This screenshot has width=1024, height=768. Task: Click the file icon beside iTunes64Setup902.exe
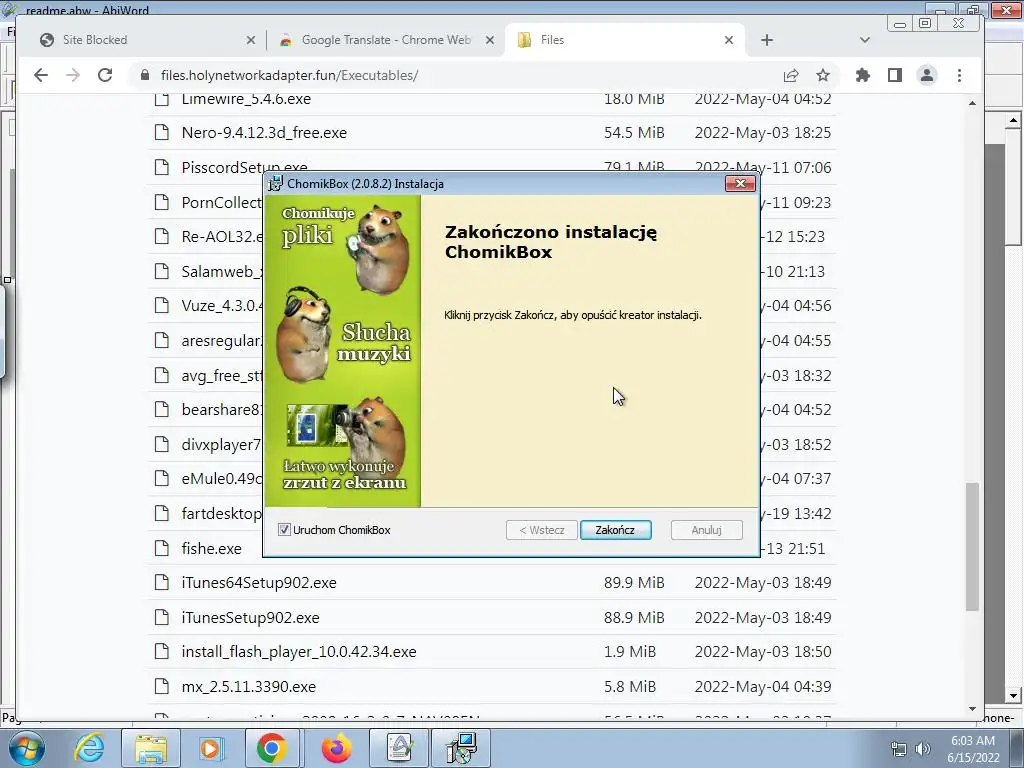pos(161,582)
